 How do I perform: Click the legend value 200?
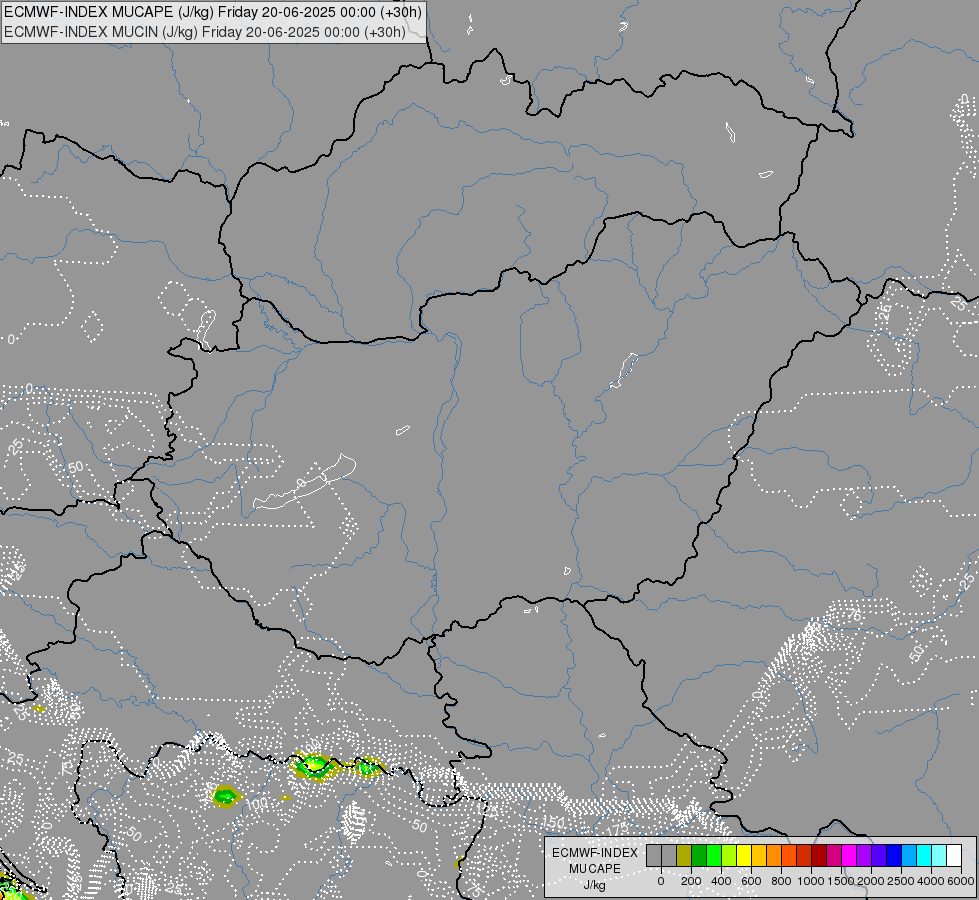pos(691,881)
